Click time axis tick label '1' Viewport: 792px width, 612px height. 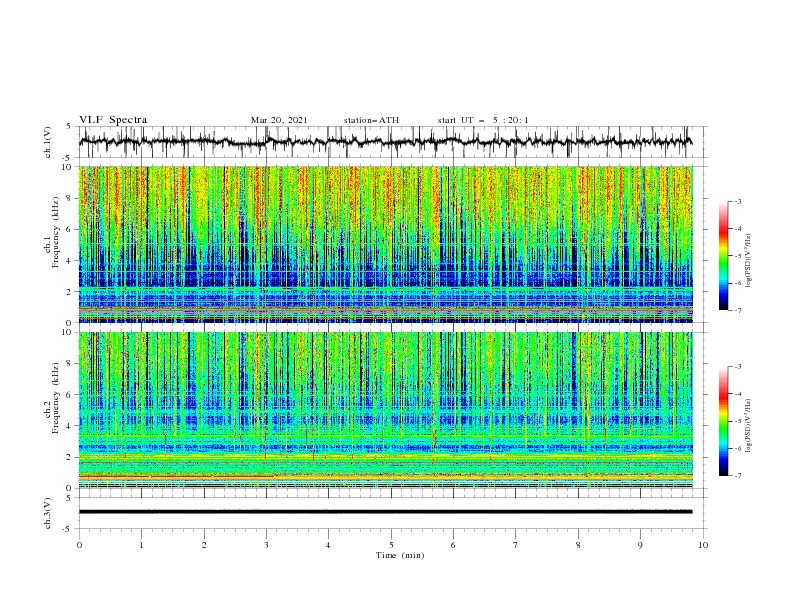pos(141,545)
